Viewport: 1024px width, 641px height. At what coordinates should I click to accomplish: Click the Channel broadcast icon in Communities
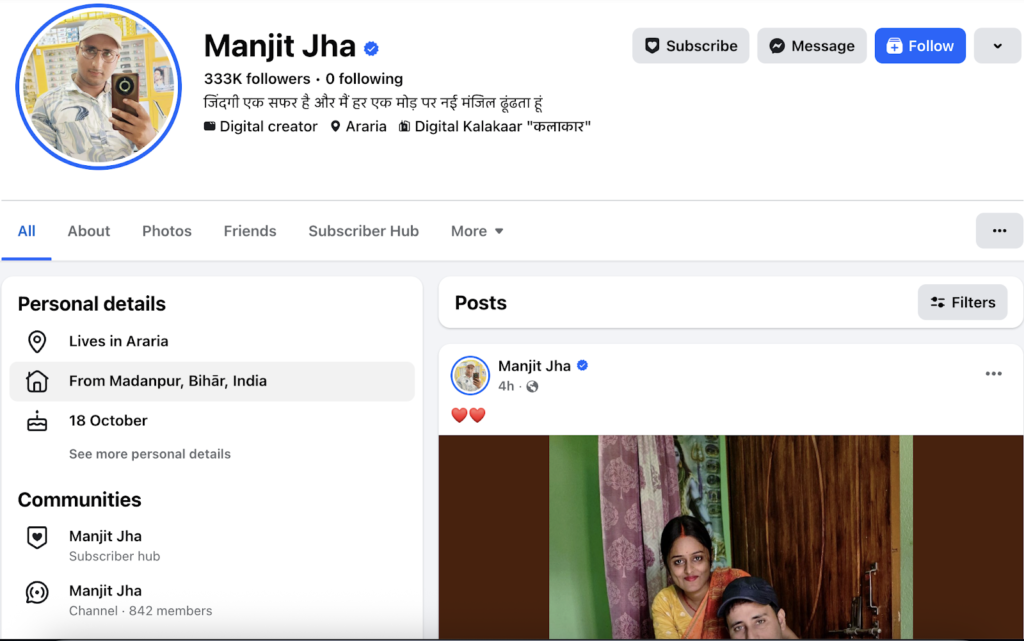(x=37, y=593)
